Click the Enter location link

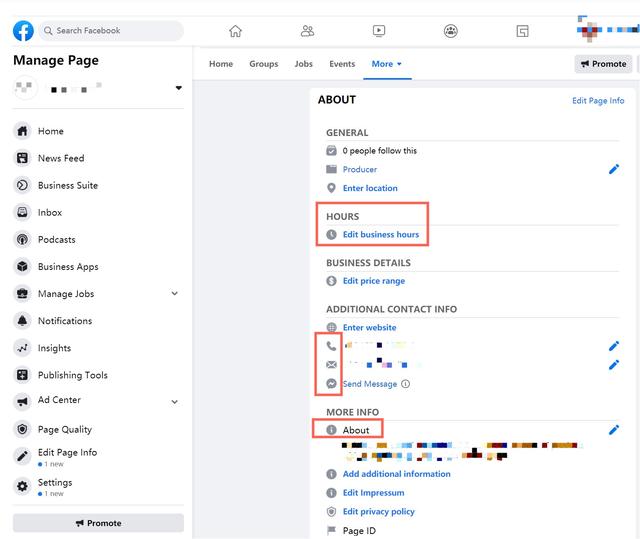point(370,188)
